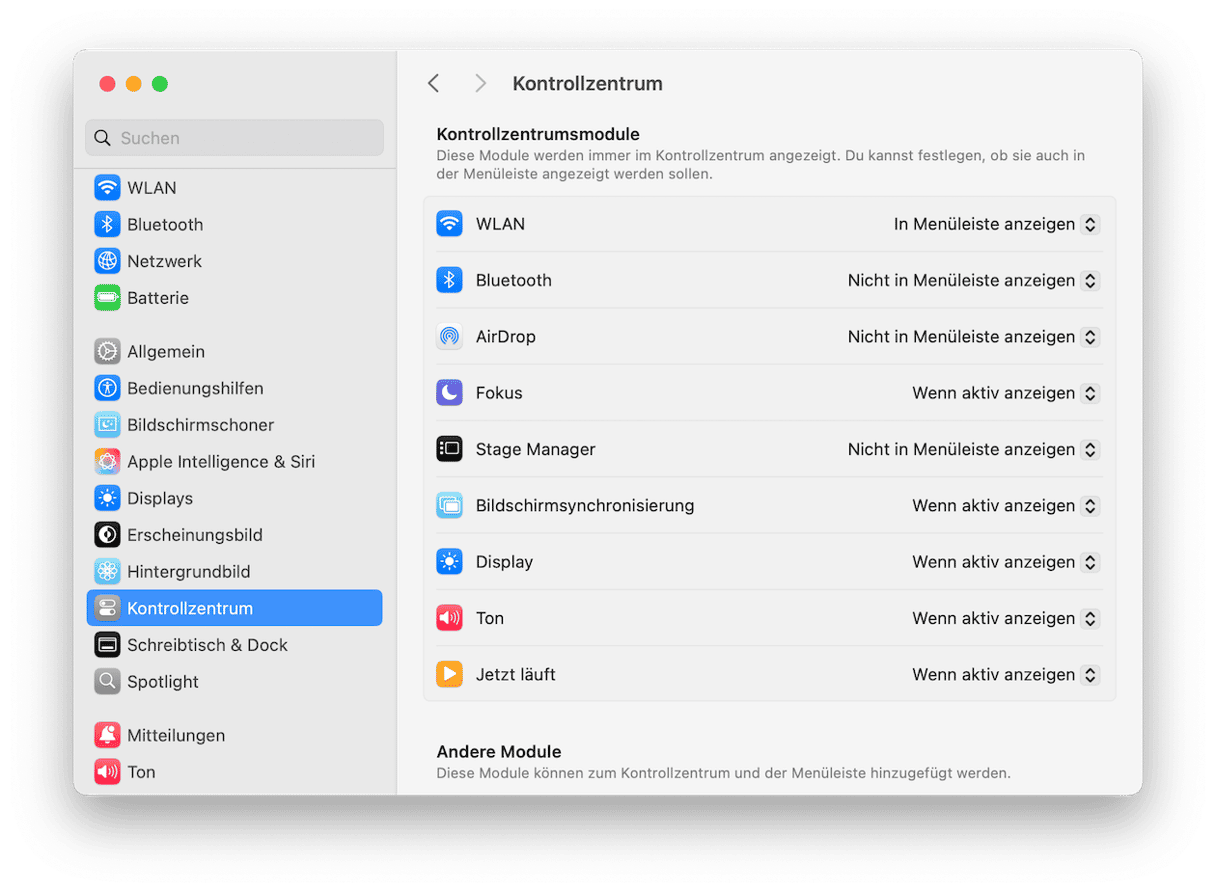Click the Apple Intelligence & Siri icon
The width and height of the screenshot is (1216, 892).
pos(107,462)
